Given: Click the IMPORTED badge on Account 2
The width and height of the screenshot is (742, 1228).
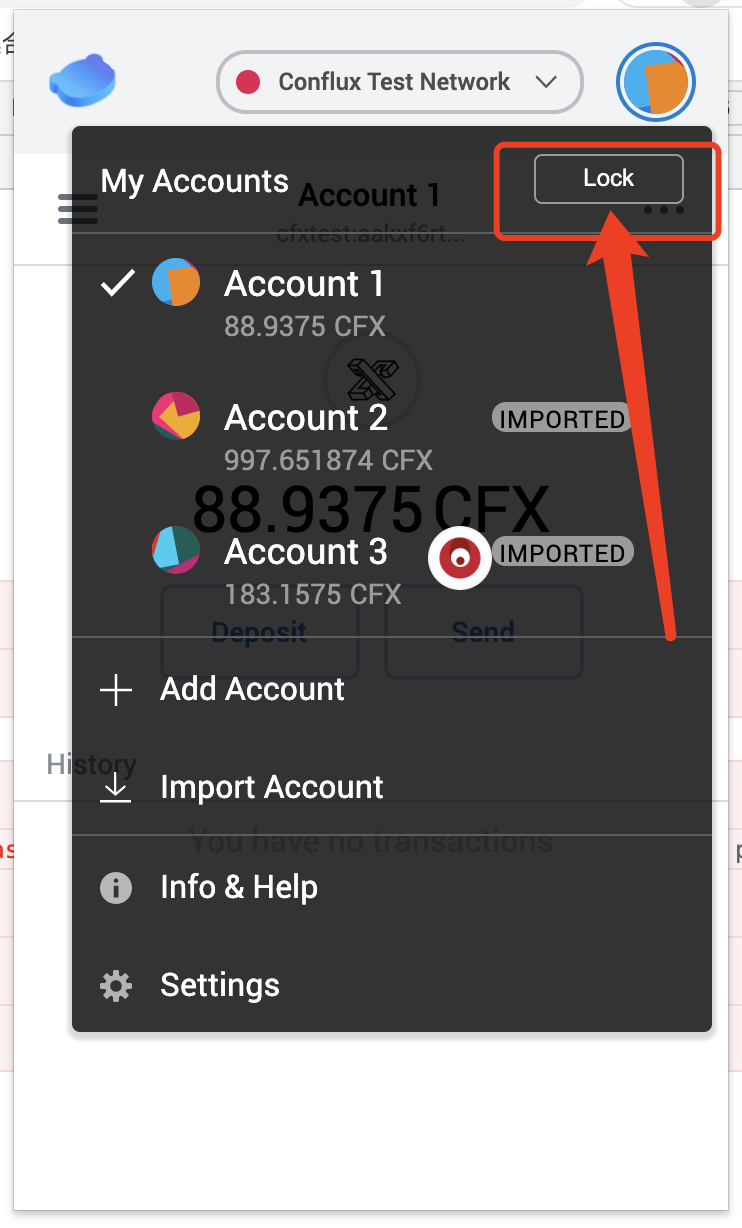Looking at the screenshot, I should (x=561, y=419).
